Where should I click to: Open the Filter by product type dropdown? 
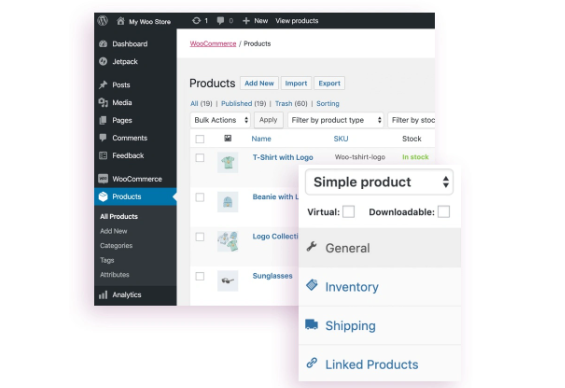tap(335, 120)
